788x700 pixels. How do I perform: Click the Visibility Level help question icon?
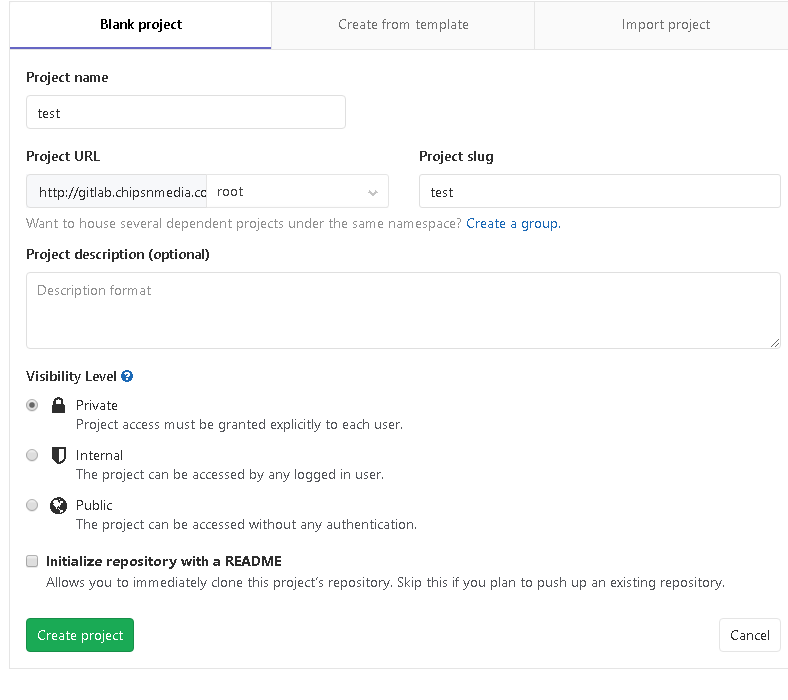coord(127,377)
